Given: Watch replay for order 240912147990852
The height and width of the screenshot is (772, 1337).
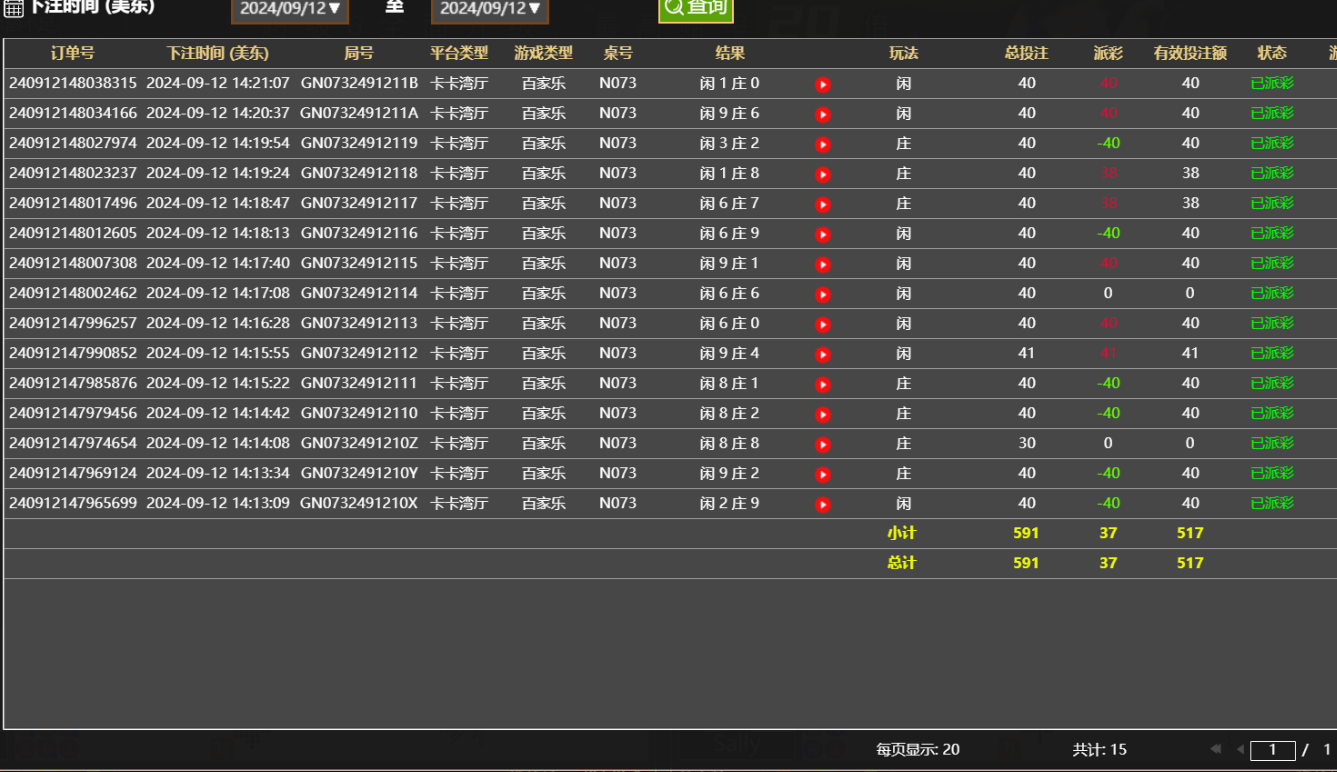Looking at the screenshot, I should pyautogui.click(x=823, y=355).
